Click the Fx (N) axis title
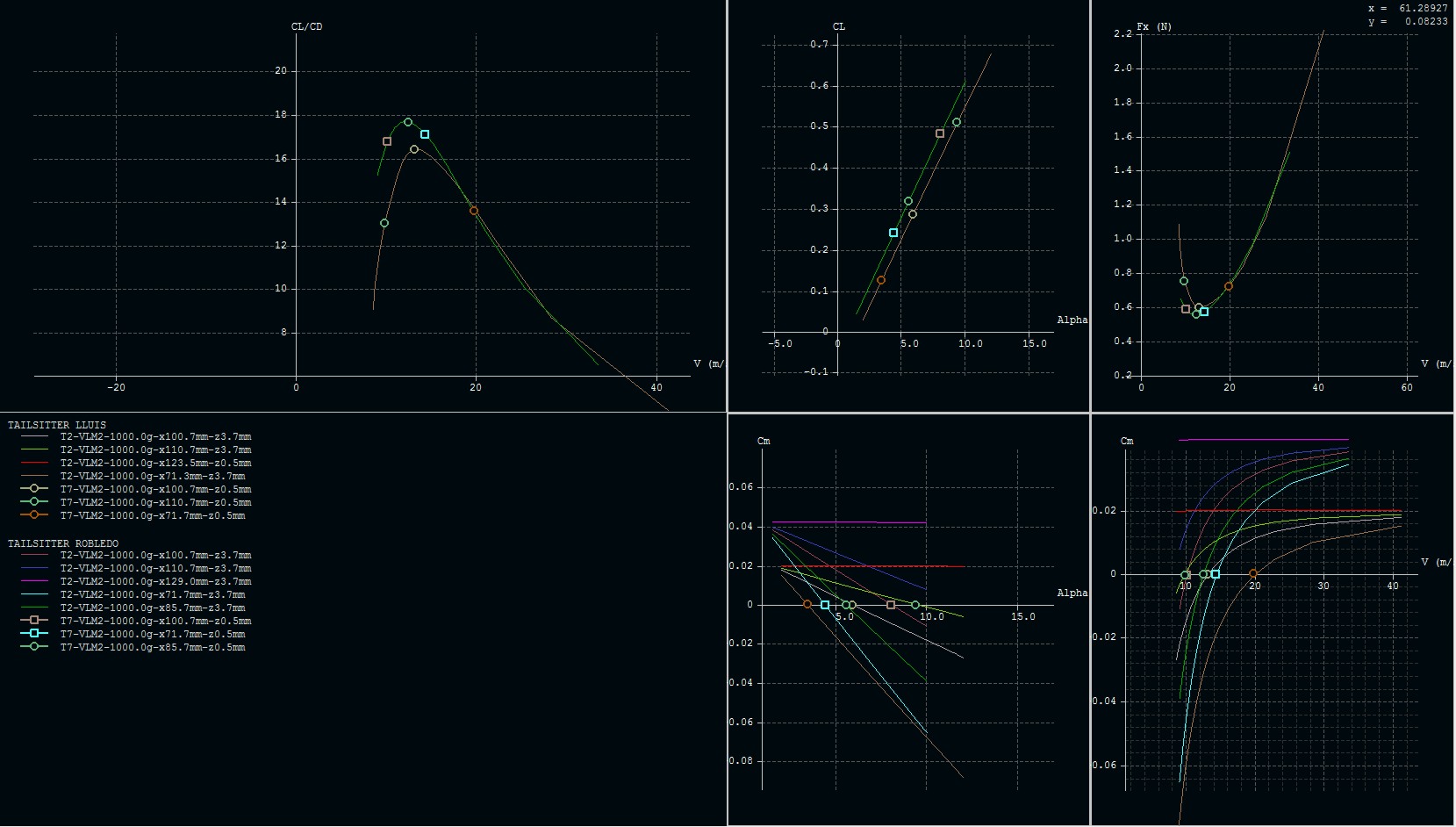 1154,26
